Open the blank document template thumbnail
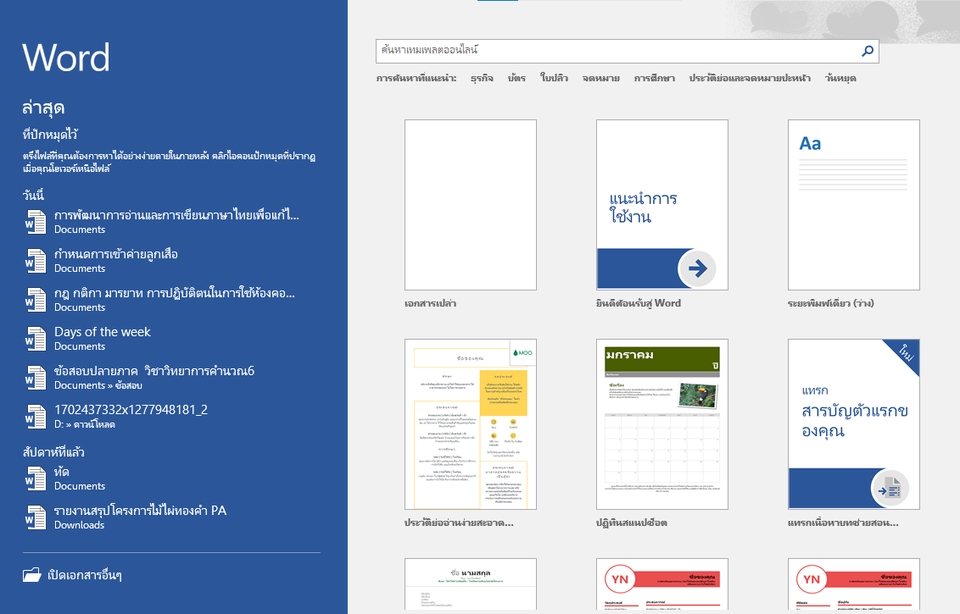Screen dimensions: 960x614 pyautogui.click(x=470, y=205)
